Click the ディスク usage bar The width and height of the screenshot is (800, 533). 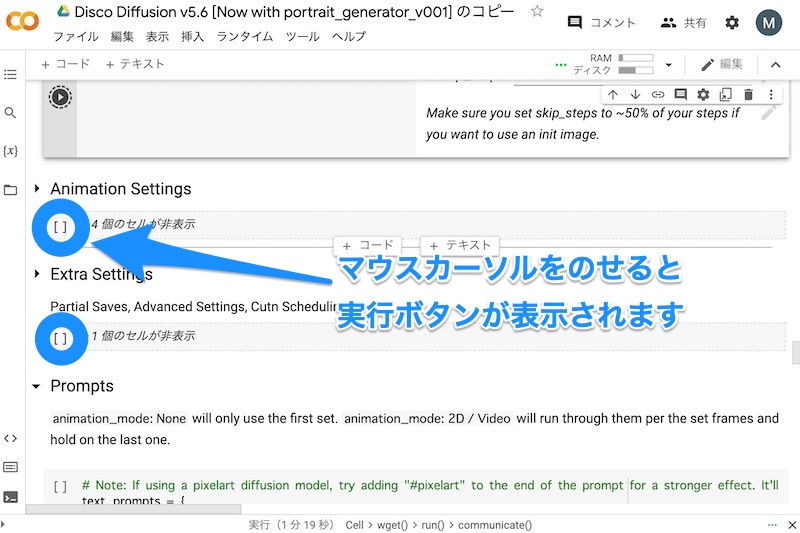(x=636, y=70)
